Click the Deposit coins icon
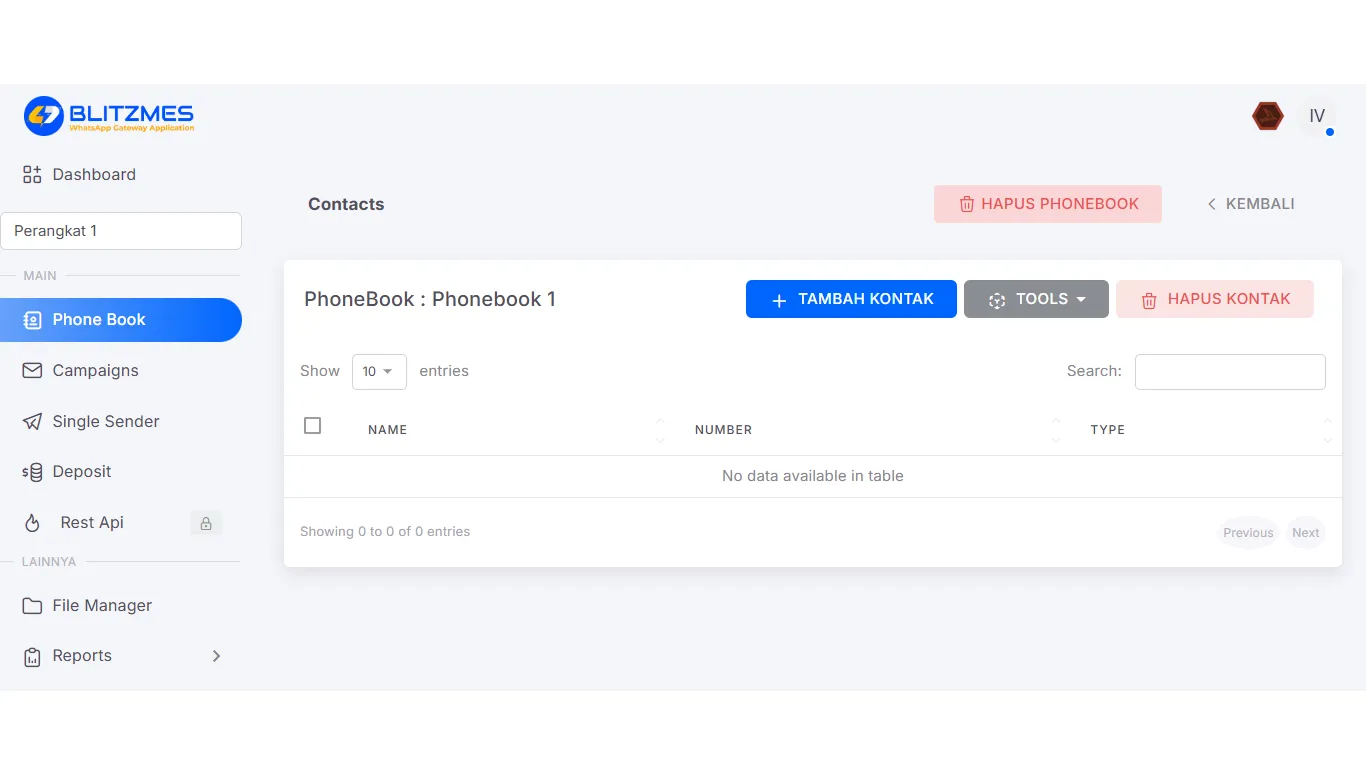Viewport: 1366px width, 775px height. pyautogui.click(x=33, y=472)
